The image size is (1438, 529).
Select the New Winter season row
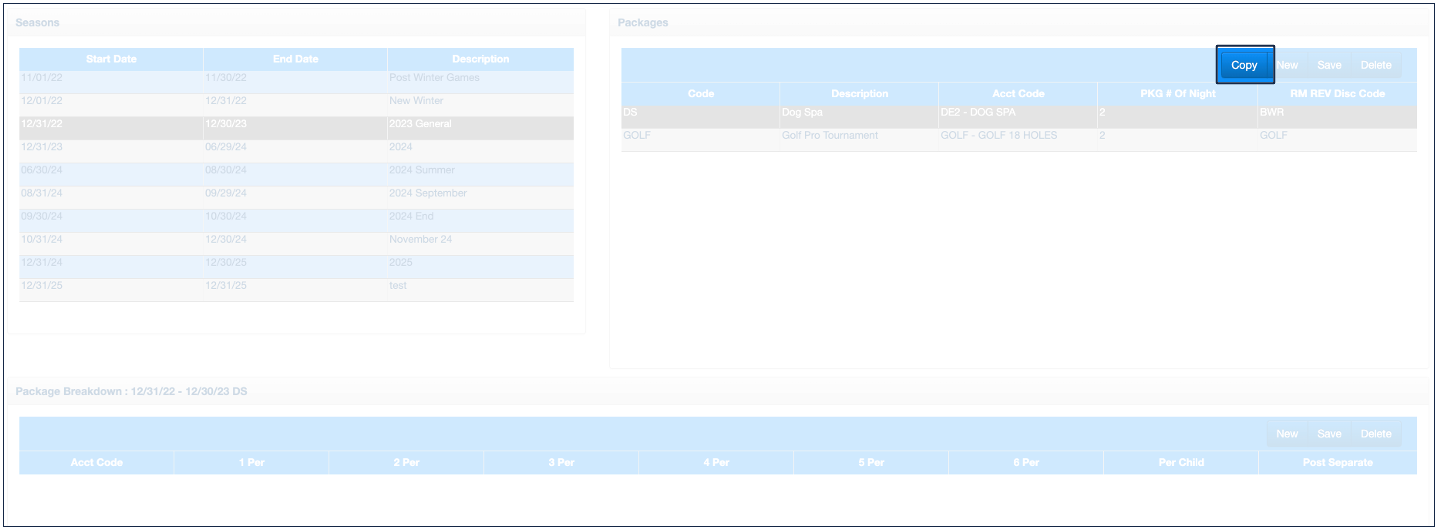tap(296, 101)
